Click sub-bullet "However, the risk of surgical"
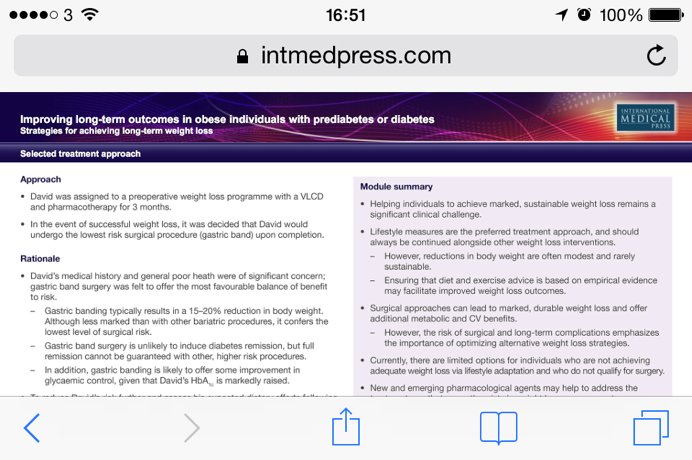The image size is (692, 460). click(522, 338)
